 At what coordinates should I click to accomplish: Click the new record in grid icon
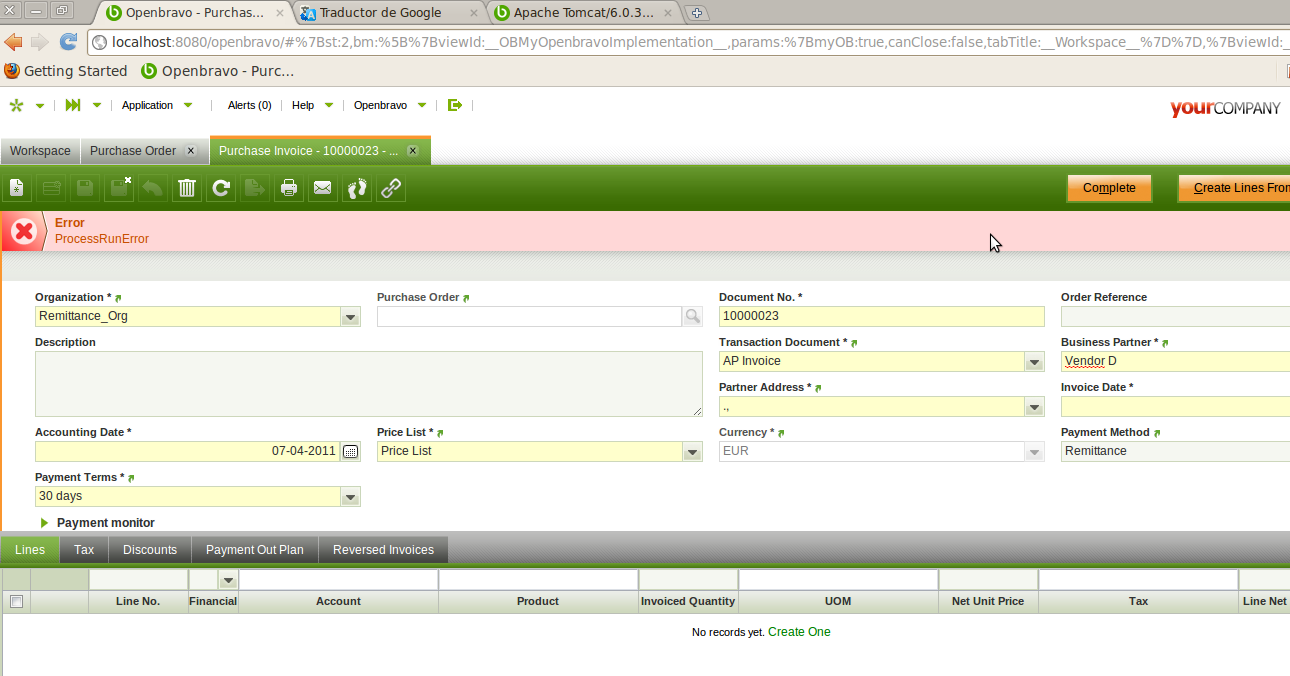[x=51, y=188]
